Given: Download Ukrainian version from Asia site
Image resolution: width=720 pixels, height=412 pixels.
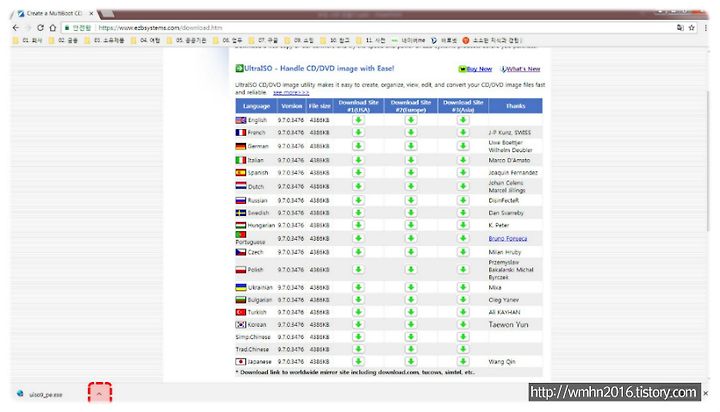Looking at the screenshot, I should coord(463,287).
